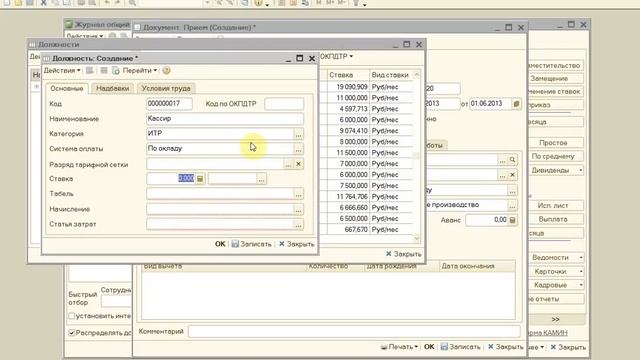This screenshot has width=640, height=360.
Task: Open help icon in Должность dialog toolbar
Action: 166,71
